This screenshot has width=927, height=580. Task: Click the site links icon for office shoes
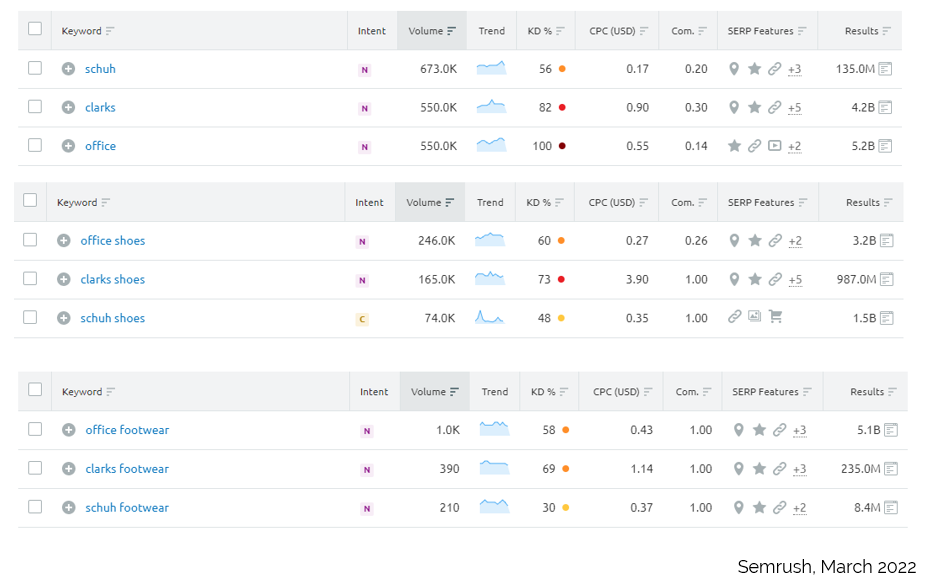tap(775, 241)
